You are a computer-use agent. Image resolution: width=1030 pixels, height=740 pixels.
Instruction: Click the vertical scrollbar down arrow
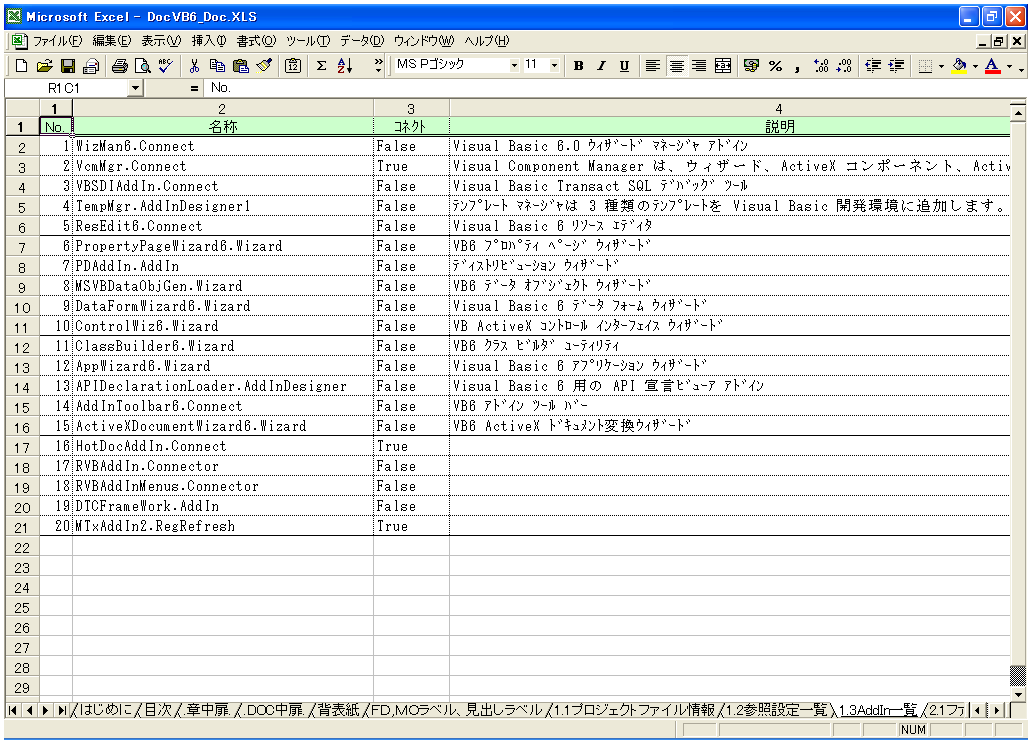pos(1018,694)
